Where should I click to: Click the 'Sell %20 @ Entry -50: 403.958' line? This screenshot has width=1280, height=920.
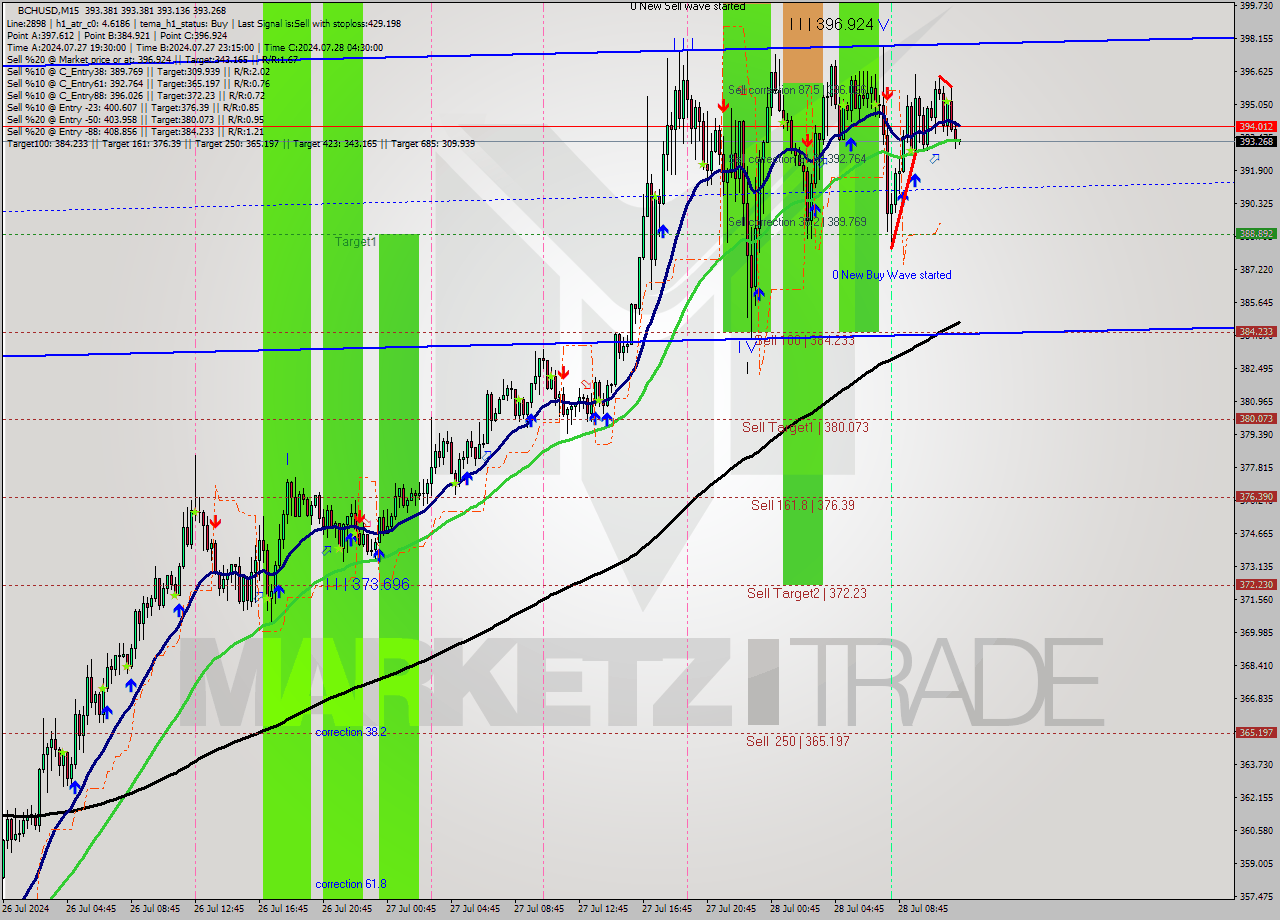(135, 119)
